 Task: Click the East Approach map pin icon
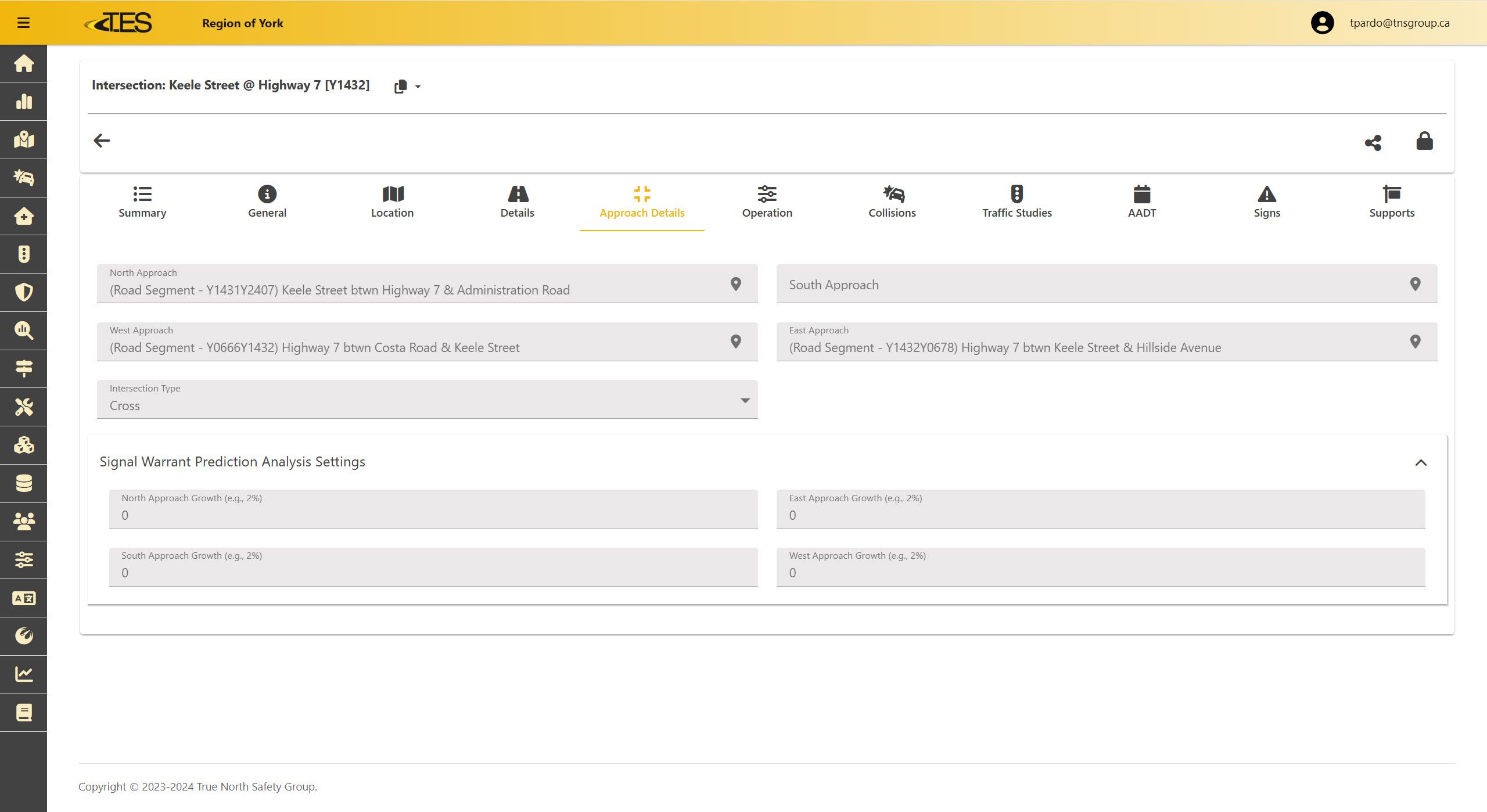[1415, 342]
